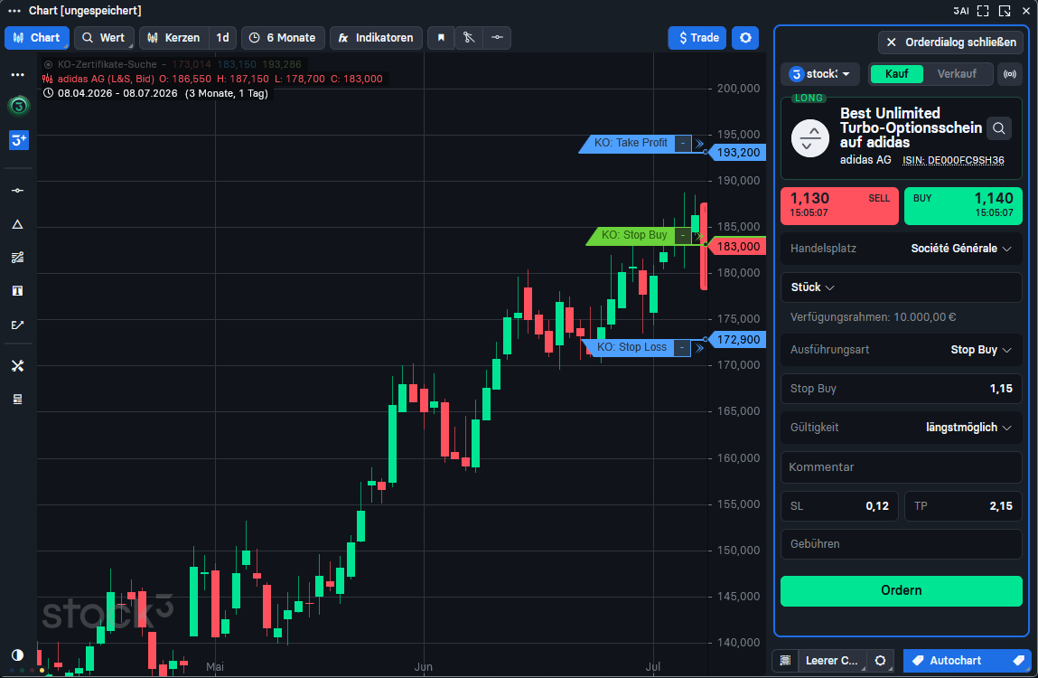Click the green BUY 1,140 price button

963,205
